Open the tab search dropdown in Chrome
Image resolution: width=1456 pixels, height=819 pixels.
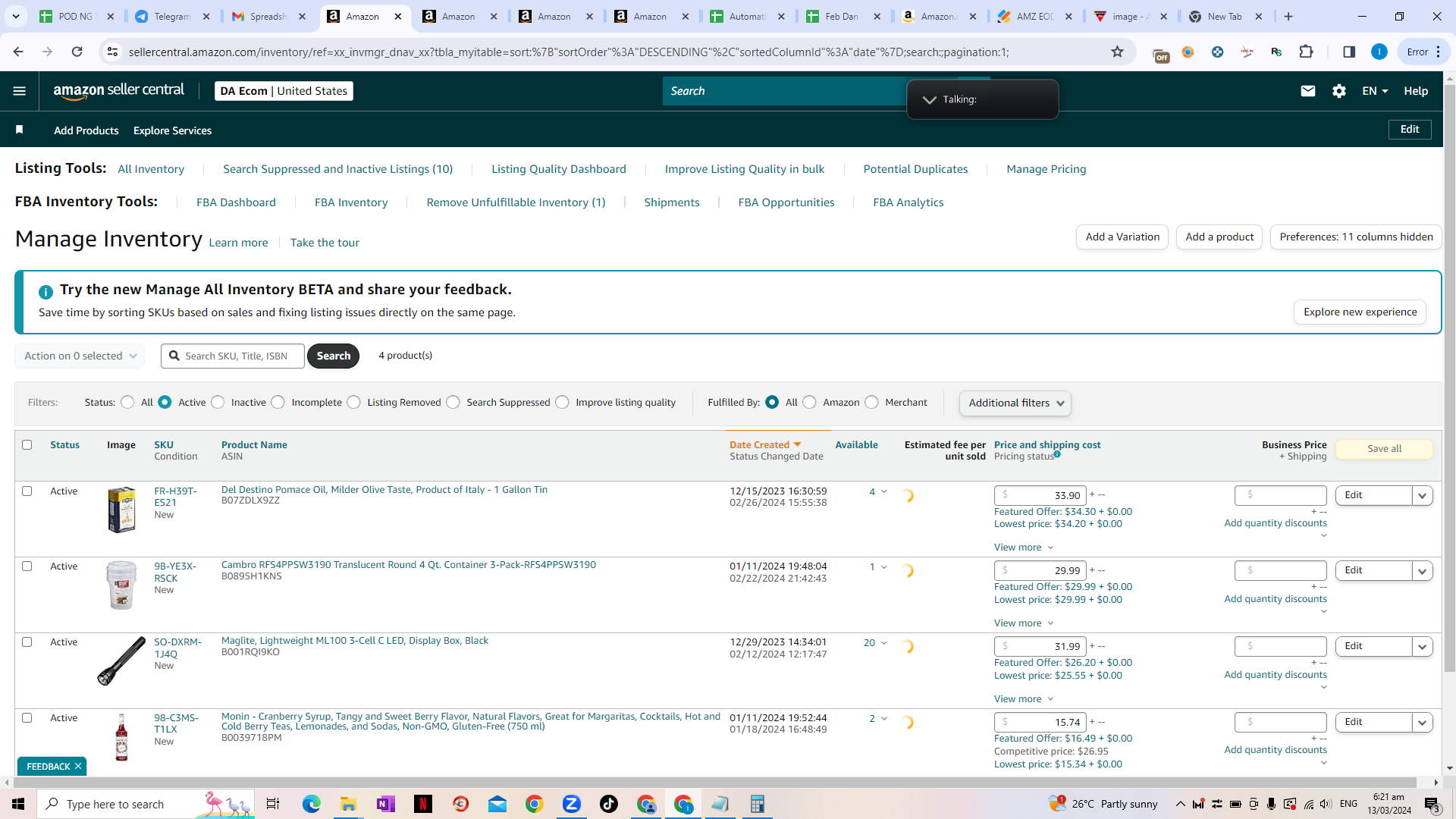16,16
